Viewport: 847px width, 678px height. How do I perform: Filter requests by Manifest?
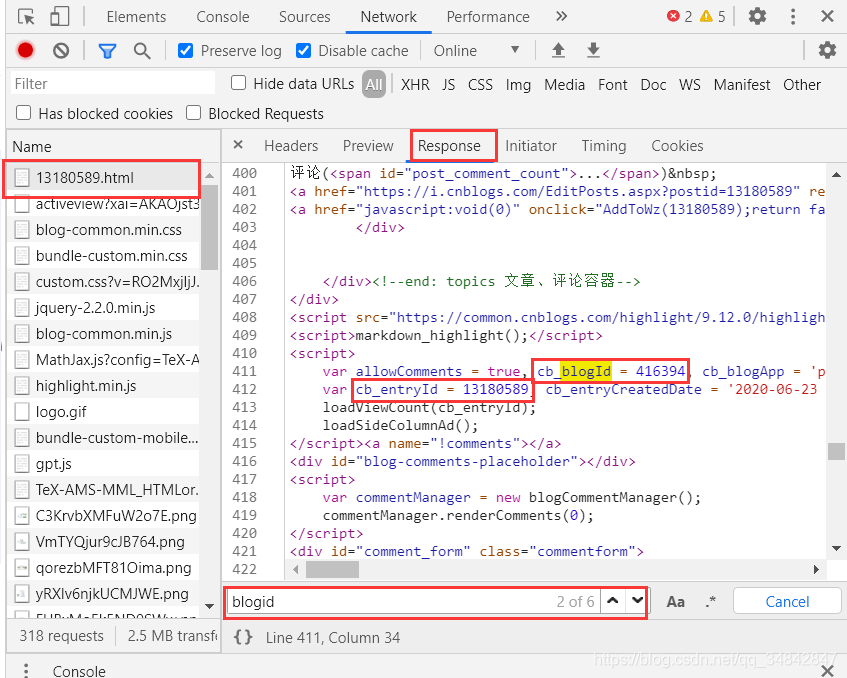click(x=742, y=85)
